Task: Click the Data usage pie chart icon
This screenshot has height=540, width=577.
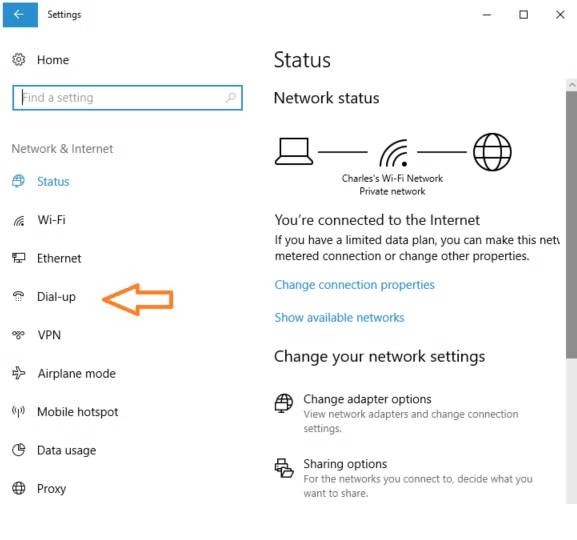Action: pos(19,449)
